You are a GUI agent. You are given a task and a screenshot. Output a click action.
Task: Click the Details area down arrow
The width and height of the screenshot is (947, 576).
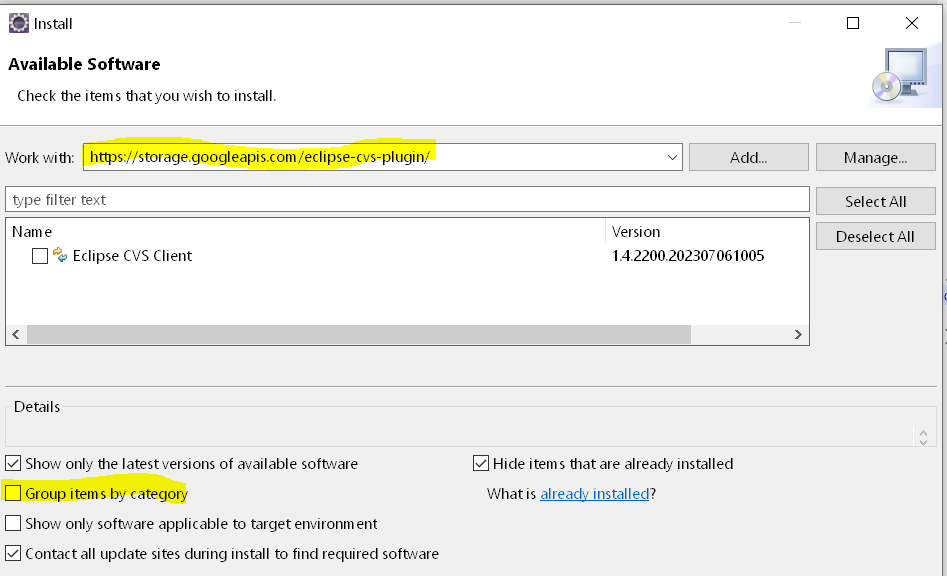pyautogui.click(x=923, y=443)
